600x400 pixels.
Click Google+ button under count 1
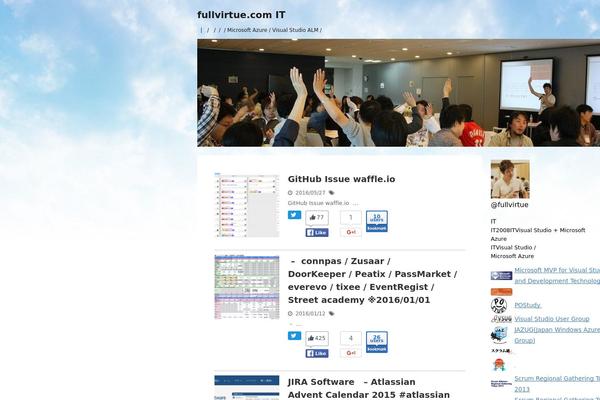click(351, 232)
